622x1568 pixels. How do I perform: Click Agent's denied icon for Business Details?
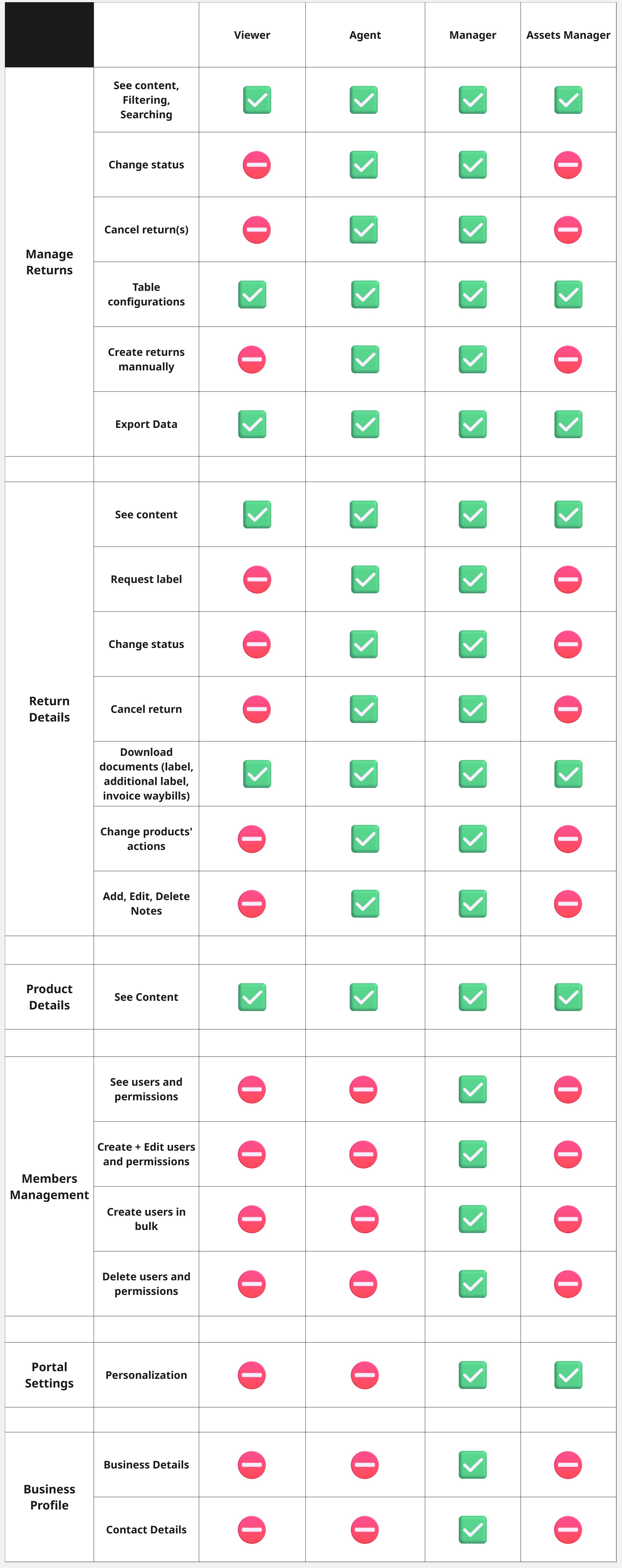coord(364,1465)
